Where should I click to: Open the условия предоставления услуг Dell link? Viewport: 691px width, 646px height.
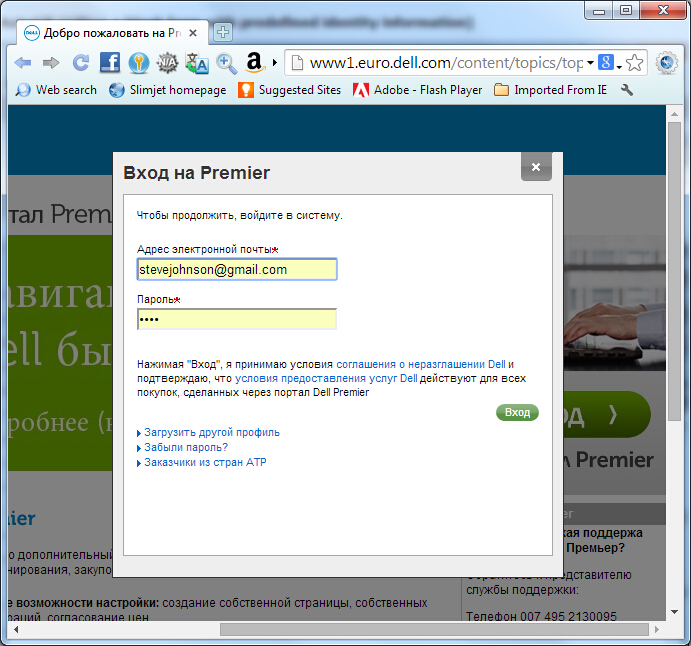tap(326, 379)
